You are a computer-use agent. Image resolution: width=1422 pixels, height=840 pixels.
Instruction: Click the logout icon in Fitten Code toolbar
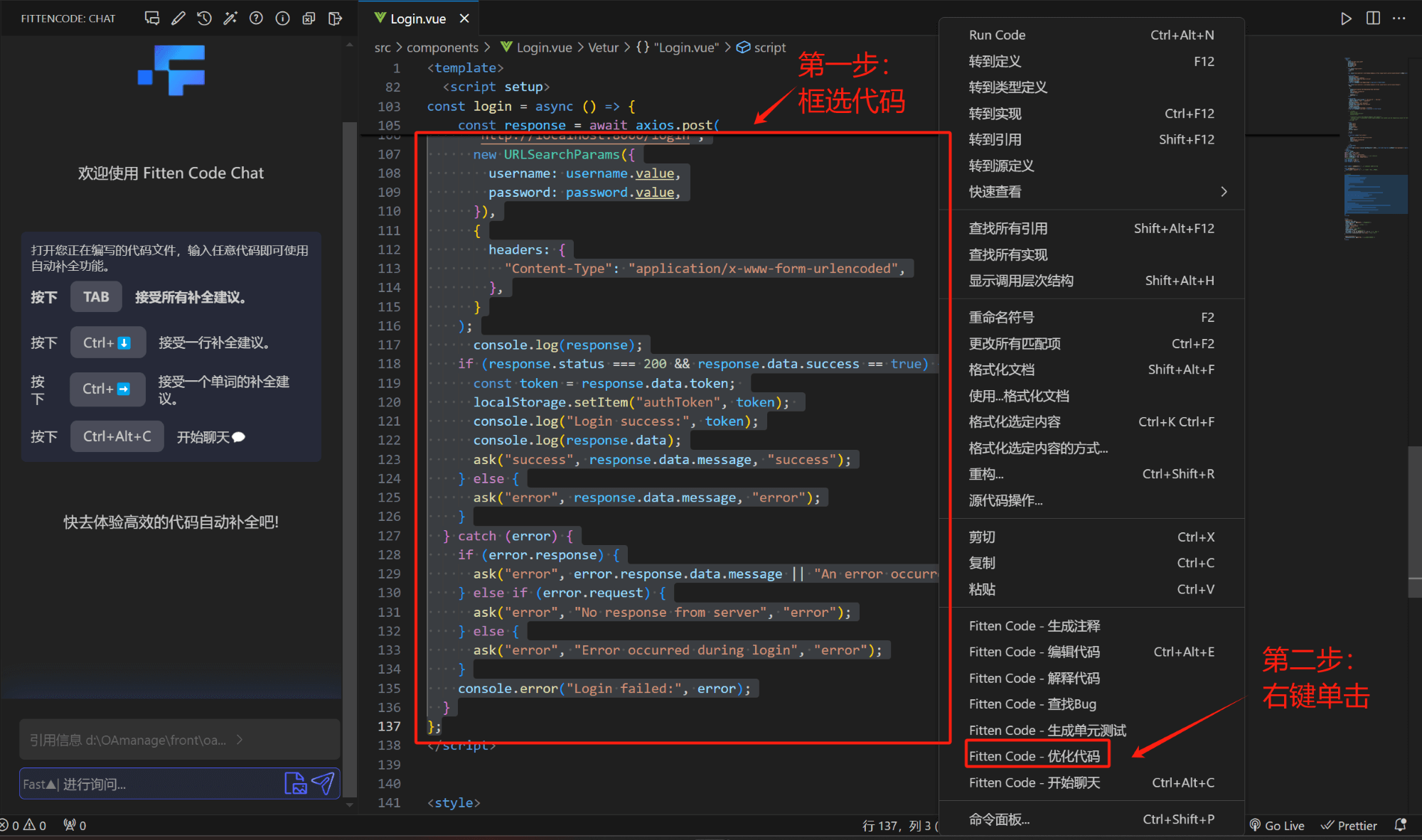coord(335,18)
